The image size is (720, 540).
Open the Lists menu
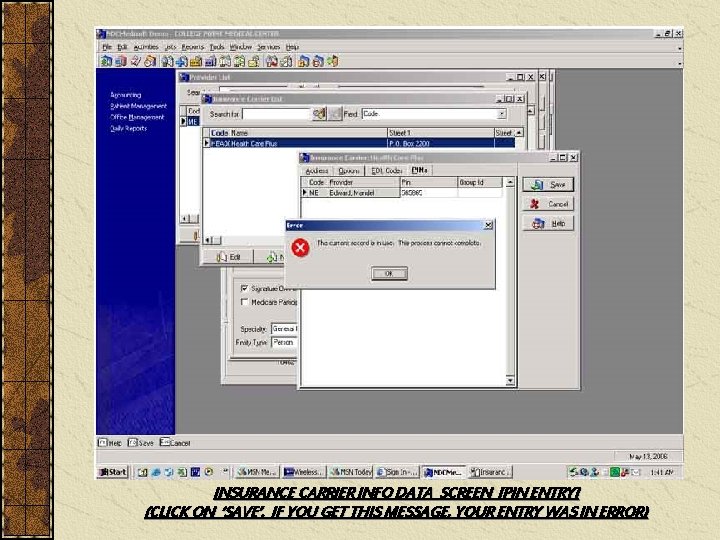coord(170,47)
